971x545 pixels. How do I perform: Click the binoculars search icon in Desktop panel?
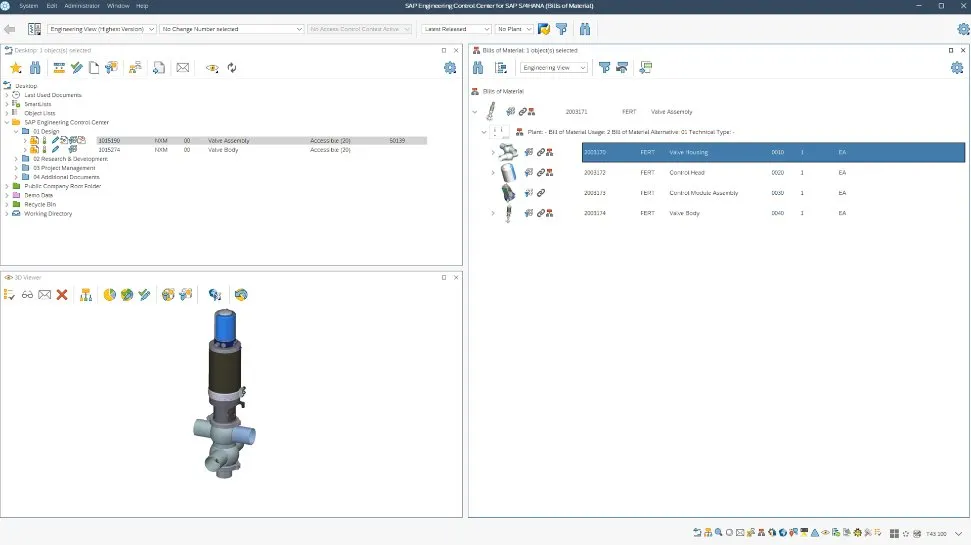click(x=35, y=68)
